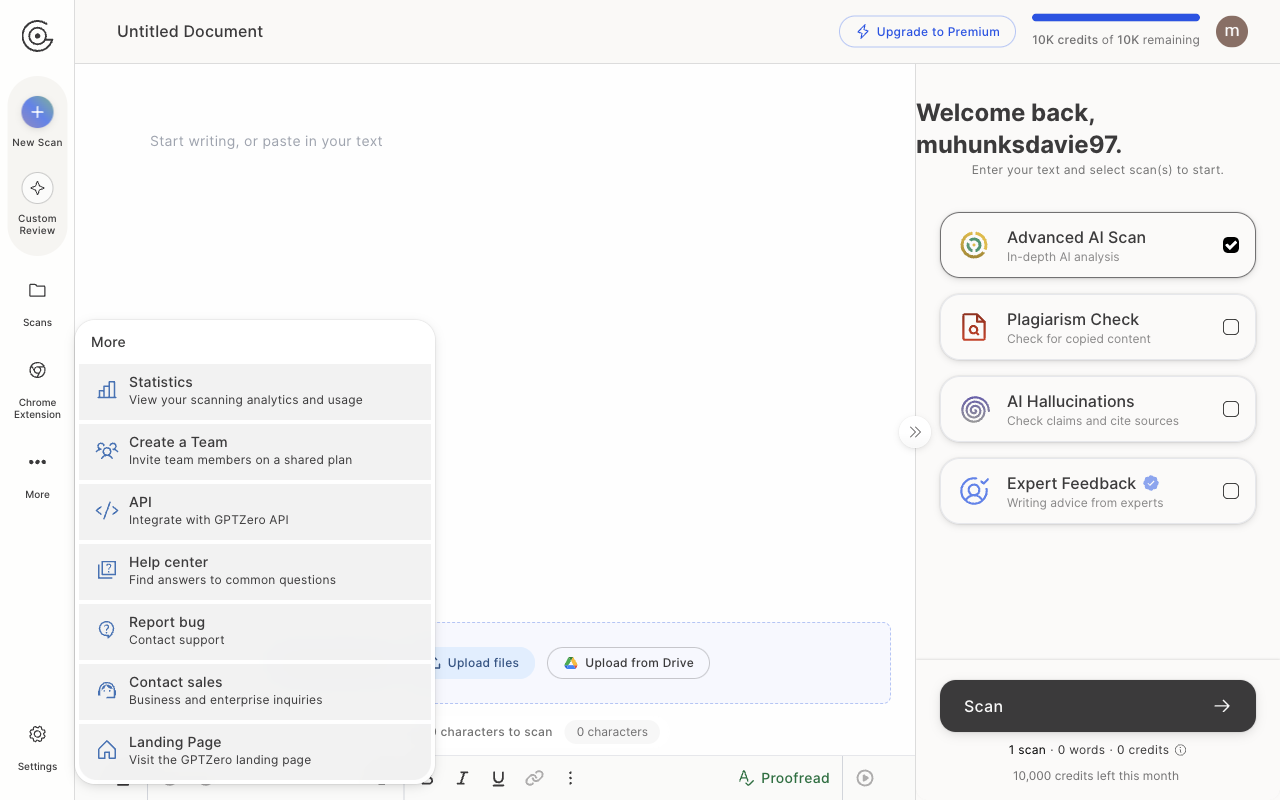
Task: Click the credits info icon
Action: pyautogui.click(x=1180, y=750)
